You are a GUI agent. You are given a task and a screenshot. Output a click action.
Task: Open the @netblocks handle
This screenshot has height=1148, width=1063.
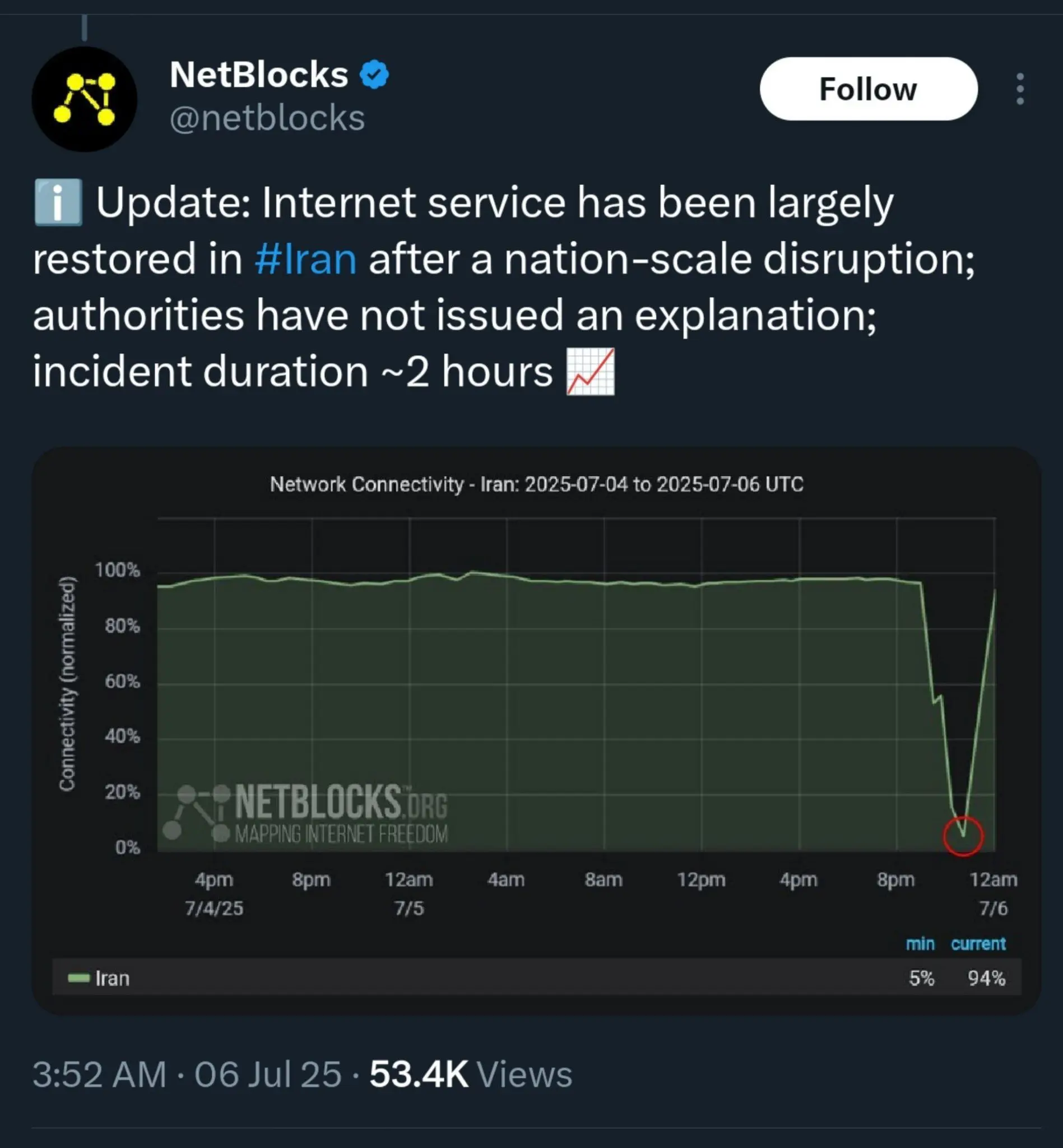click(x=267, y=118)
